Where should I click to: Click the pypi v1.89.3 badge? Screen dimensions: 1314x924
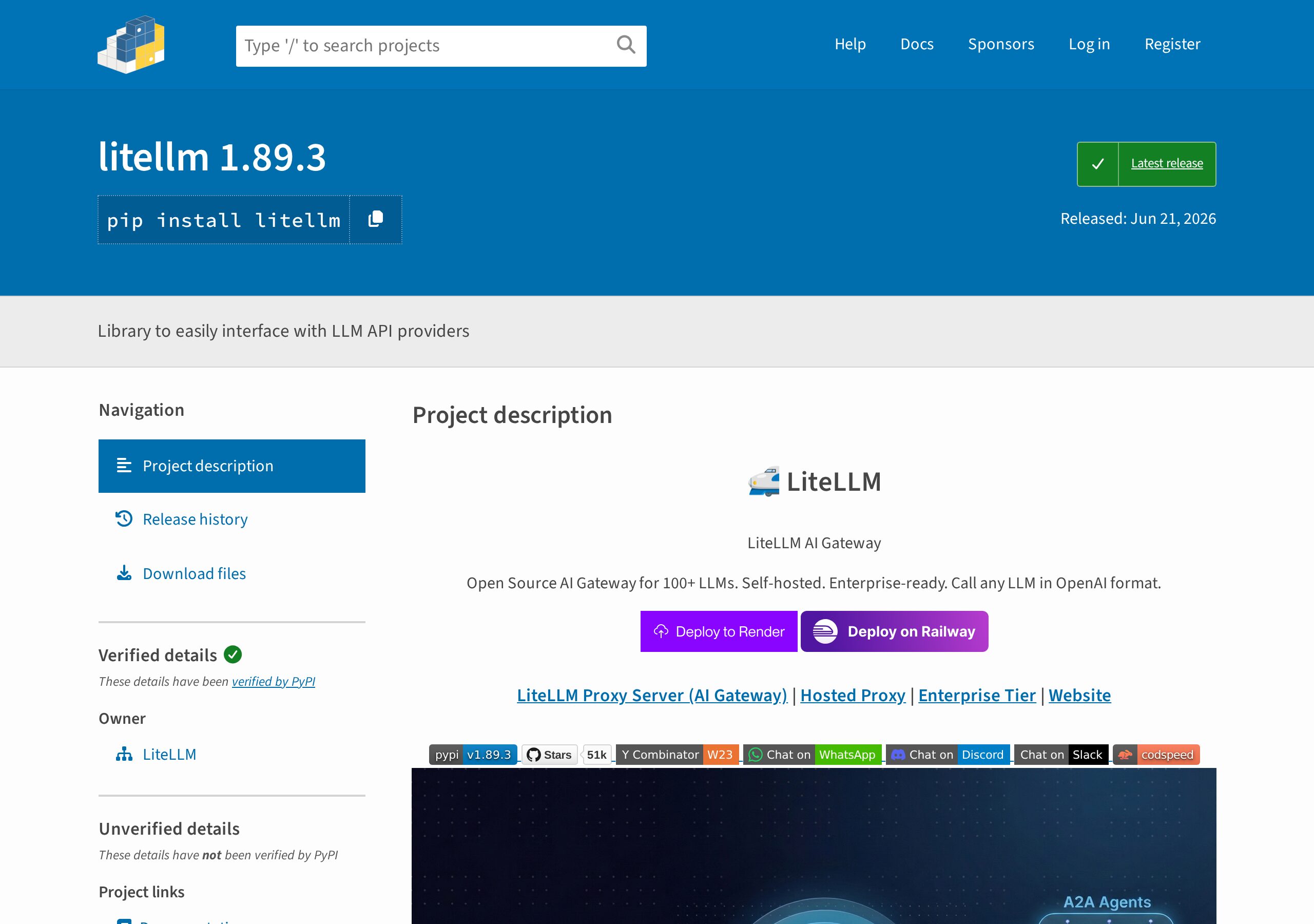tap(473, 755)
